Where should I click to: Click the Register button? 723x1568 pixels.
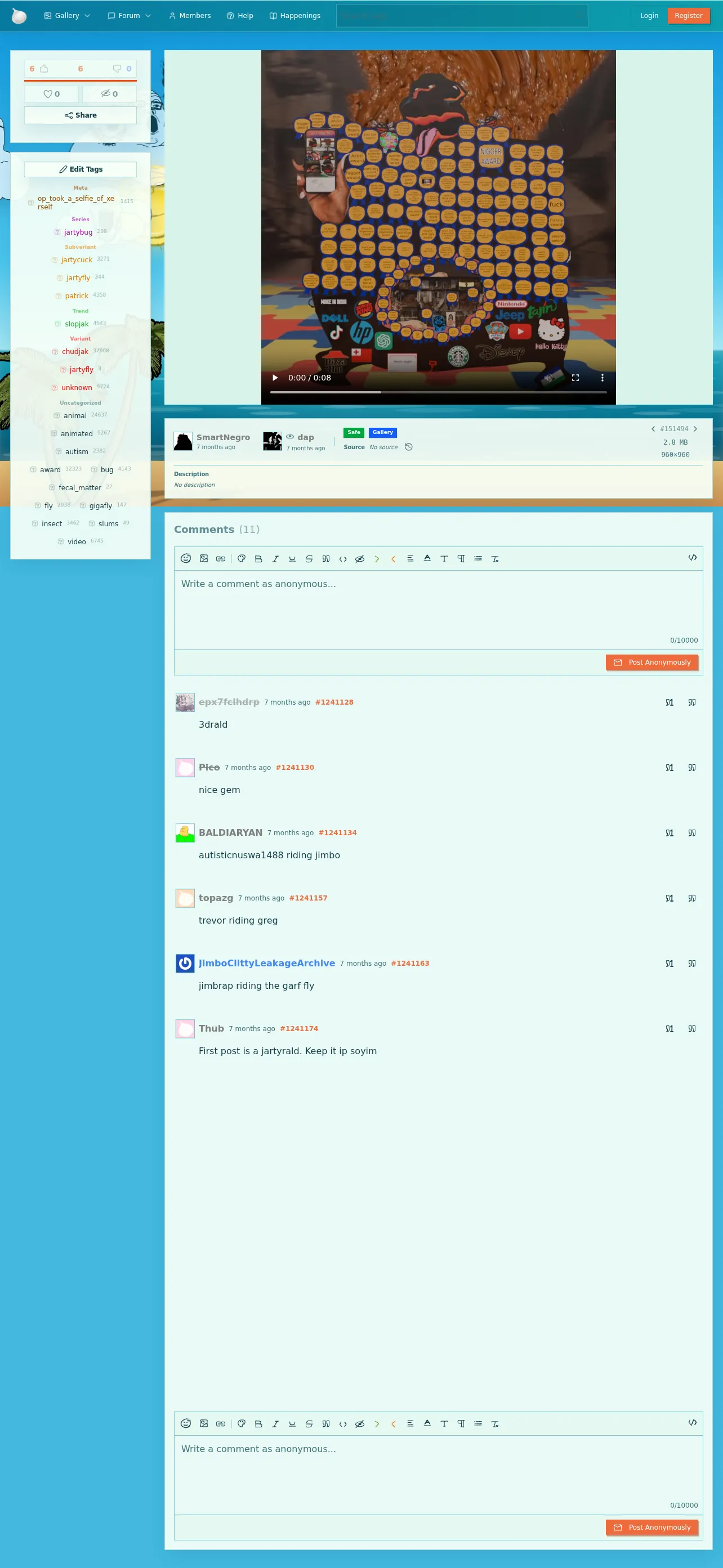688,16
